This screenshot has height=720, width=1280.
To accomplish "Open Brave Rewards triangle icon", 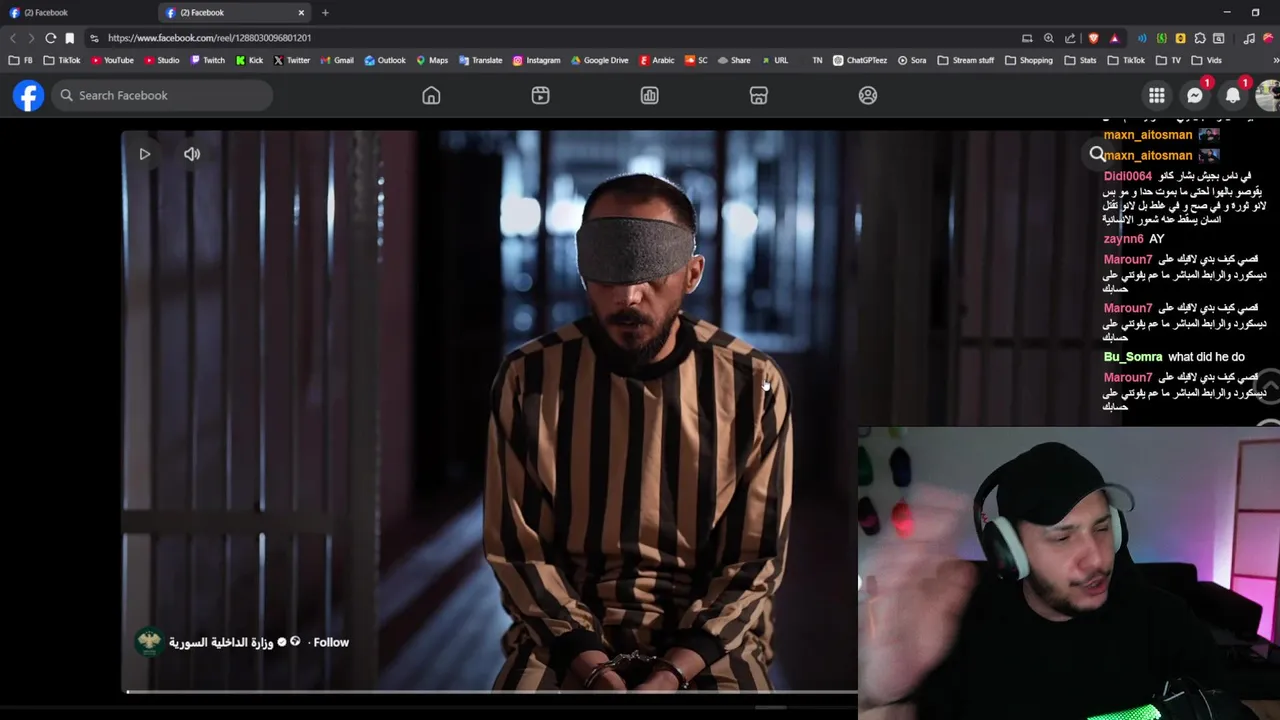I will 1114,38.
